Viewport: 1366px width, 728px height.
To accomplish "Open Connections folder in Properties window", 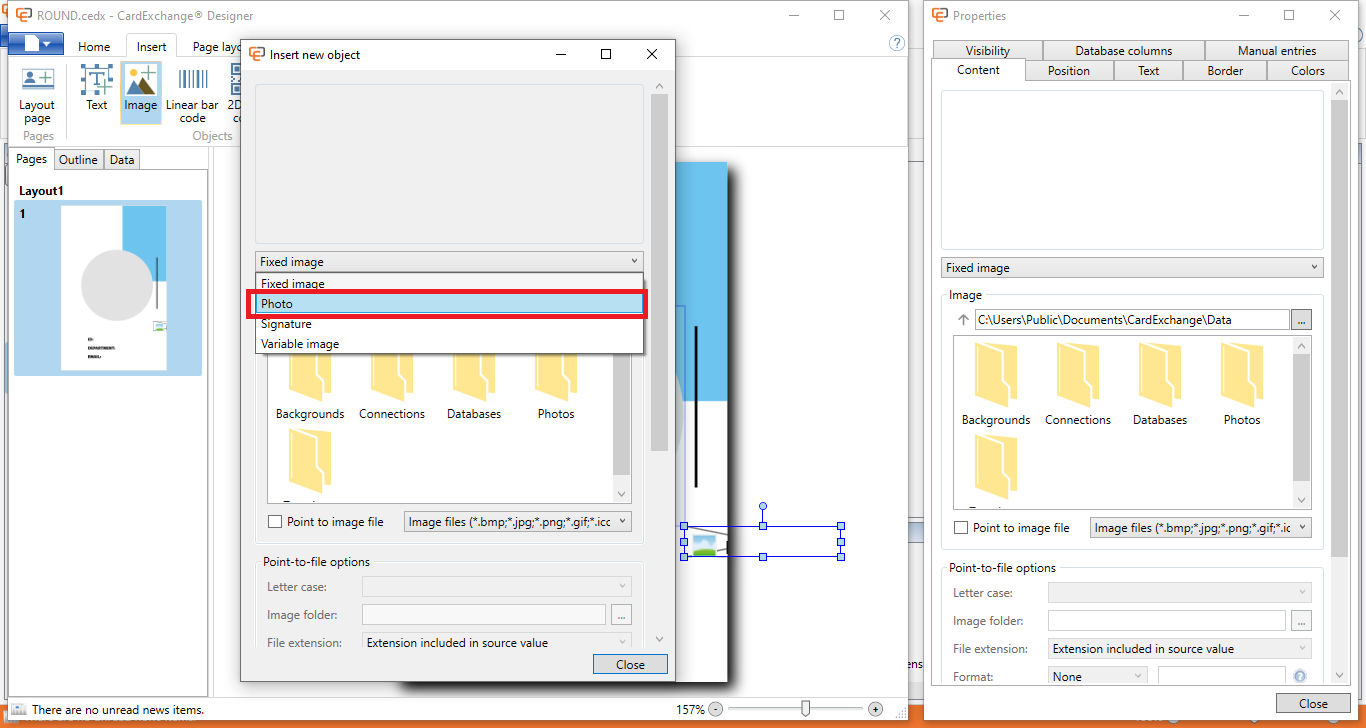I will click(1078, 385).
